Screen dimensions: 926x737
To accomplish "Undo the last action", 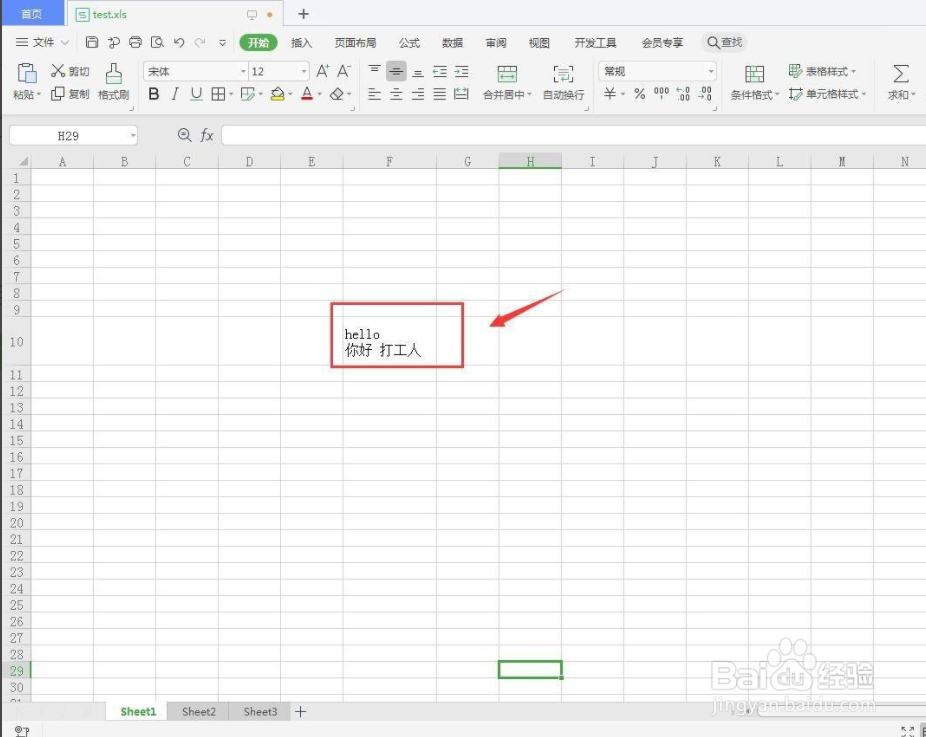I will 179,42.
